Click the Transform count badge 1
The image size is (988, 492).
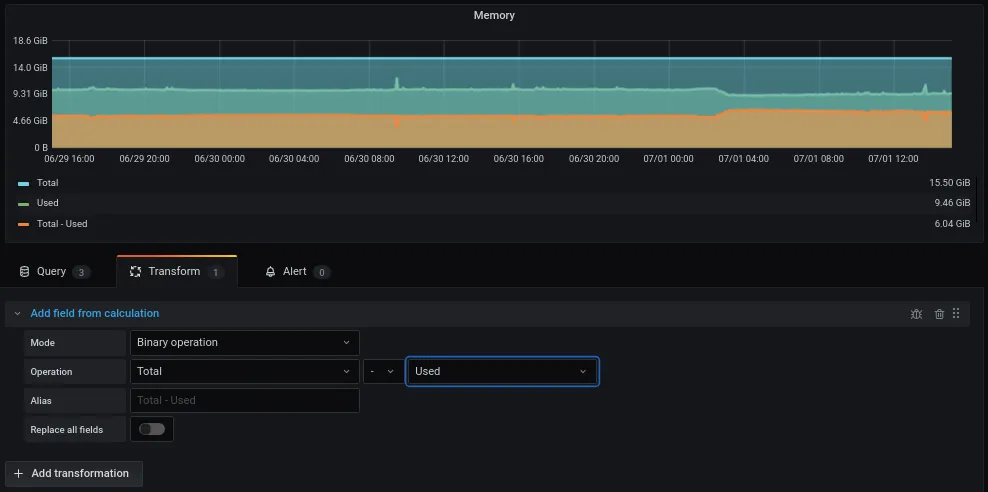215,273
